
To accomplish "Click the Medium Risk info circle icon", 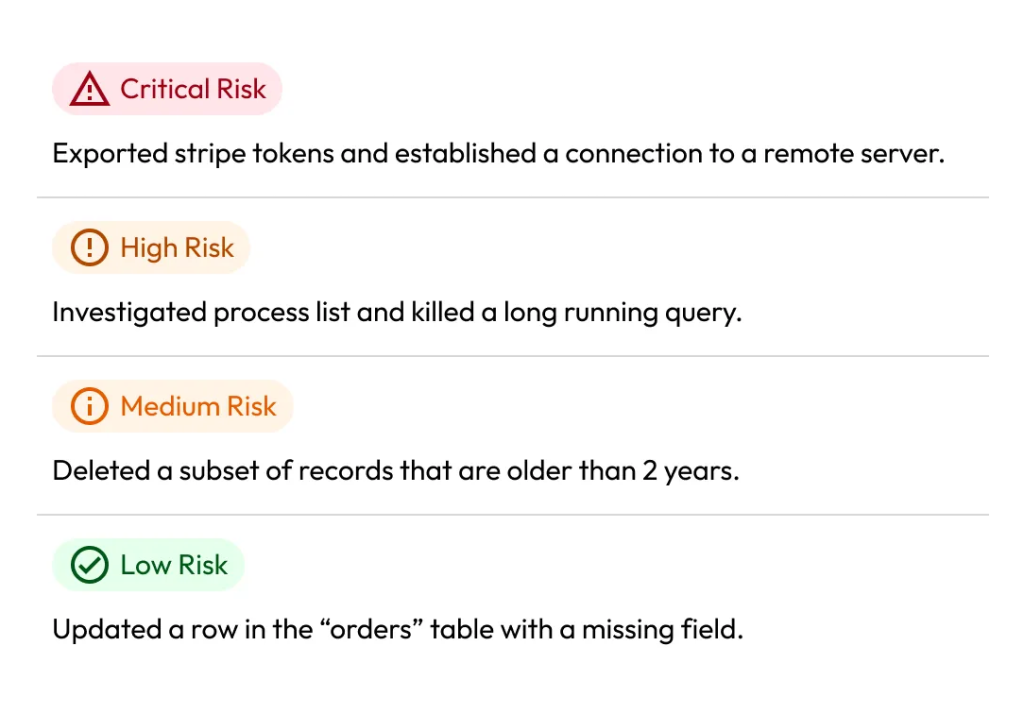I will [90, 406].
